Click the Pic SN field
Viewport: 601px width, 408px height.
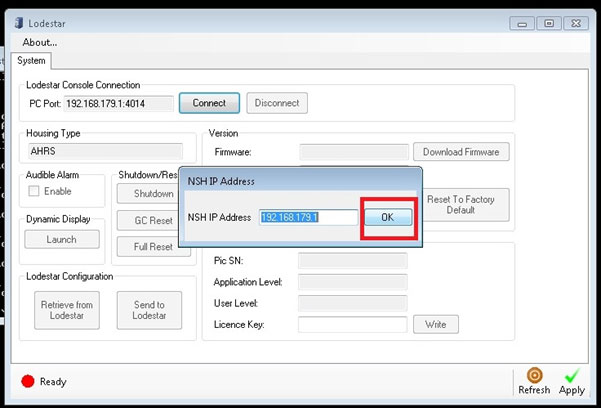pos(353,261)
